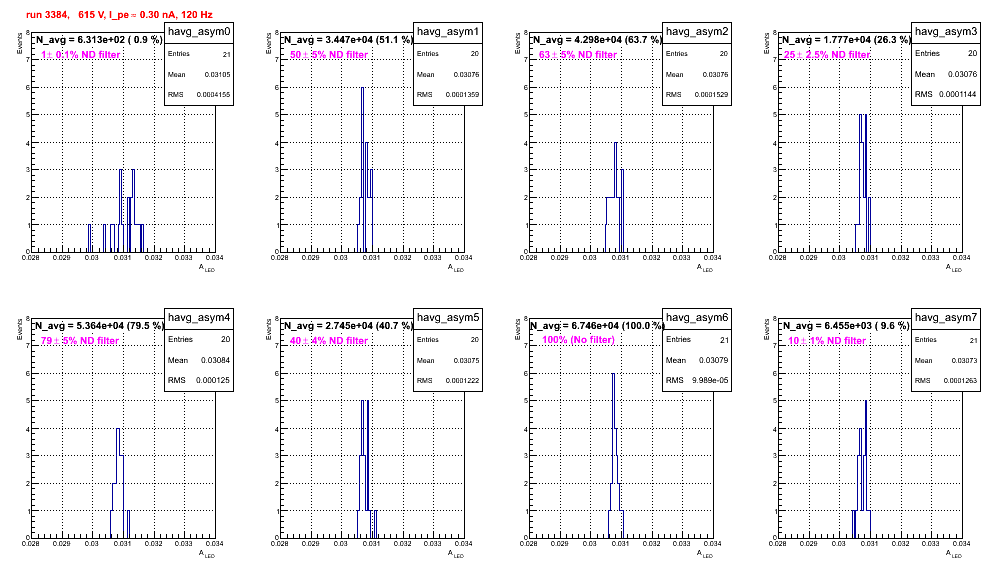996x572 pixels.
Task: Click the RMS value 0.000125
Action: pyautogui.click(x=213, y=381)
